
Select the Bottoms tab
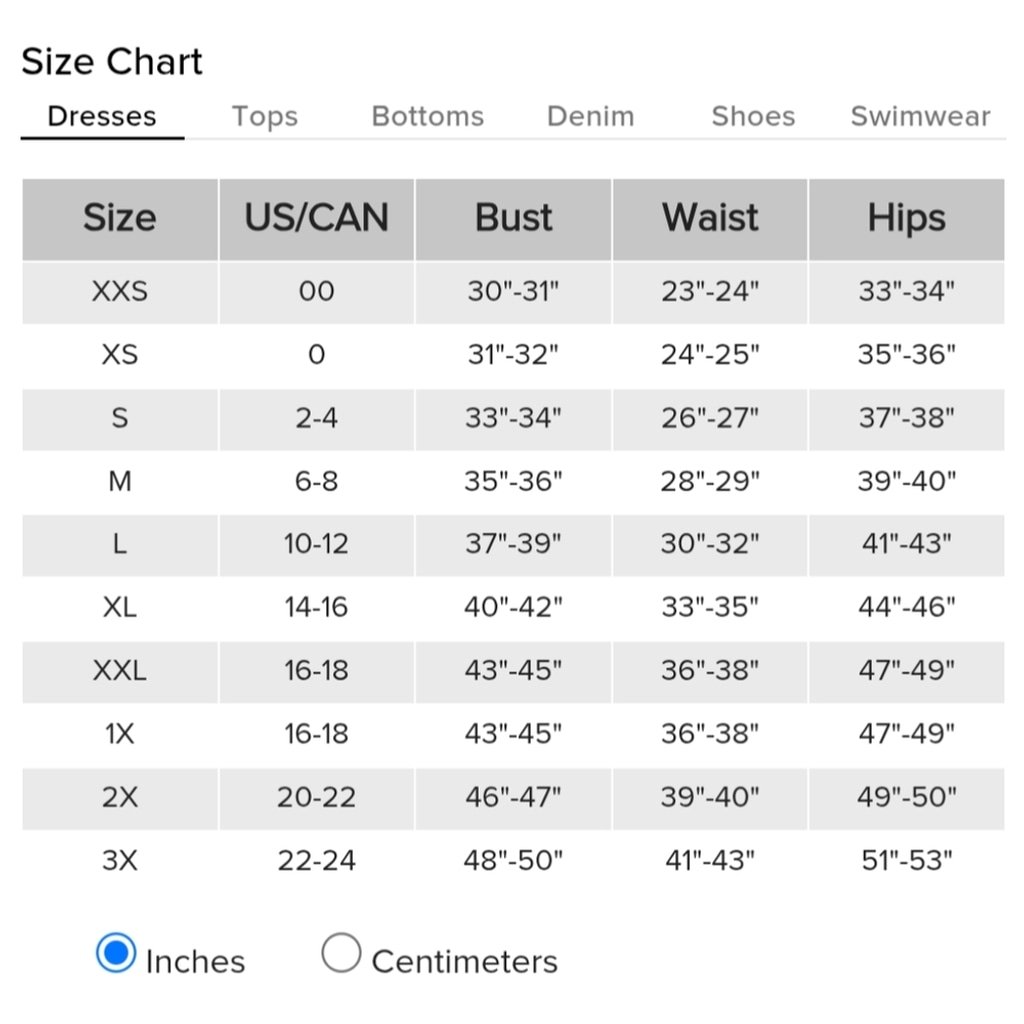(x=428, y=116)
